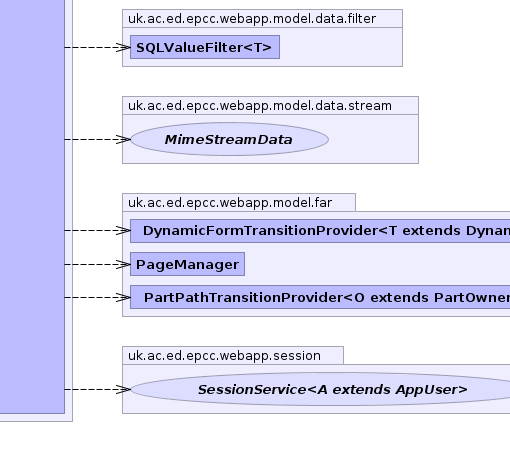This screenshot has height=459, width=510.
Task: Click the arrowhead pointing at DynamicFormTransitionProvider
Action: pos(123,231)
